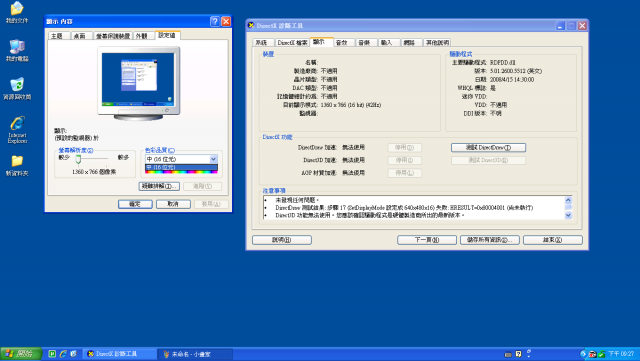Open the 資源回收筒 desktop icon

(17, 89)
